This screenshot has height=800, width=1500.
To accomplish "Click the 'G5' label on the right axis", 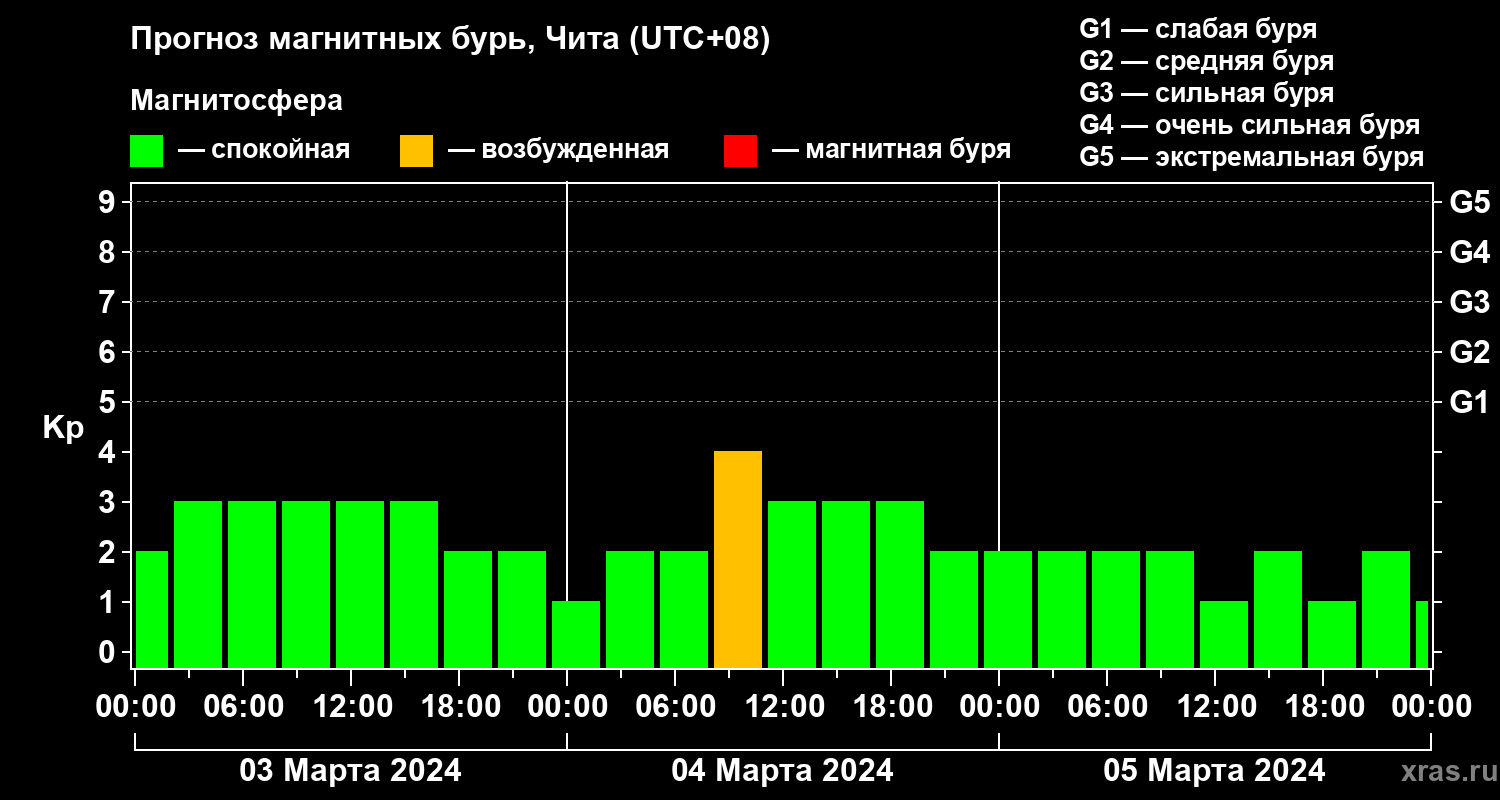I will tap(1469, 202).
